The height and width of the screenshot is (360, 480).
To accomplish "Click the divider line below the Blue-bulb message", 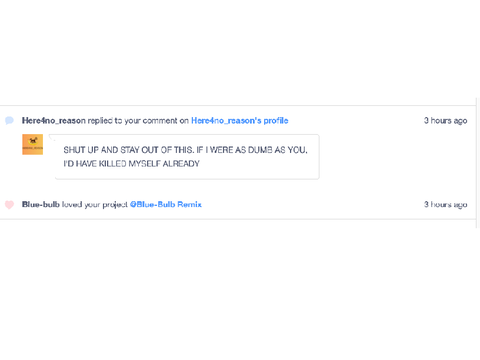I will click(238, 219).
